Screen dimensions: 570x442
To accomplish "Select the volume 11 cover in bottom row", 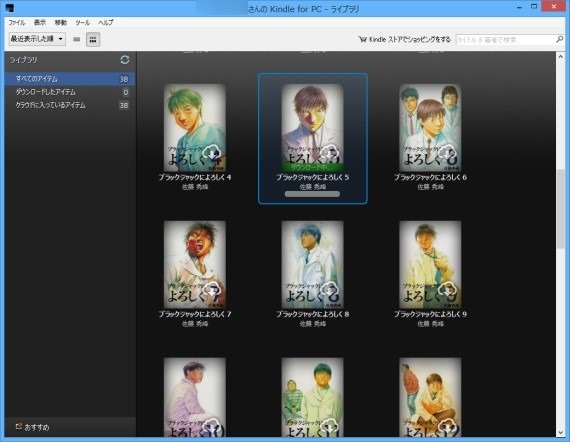I will [312, 397].
